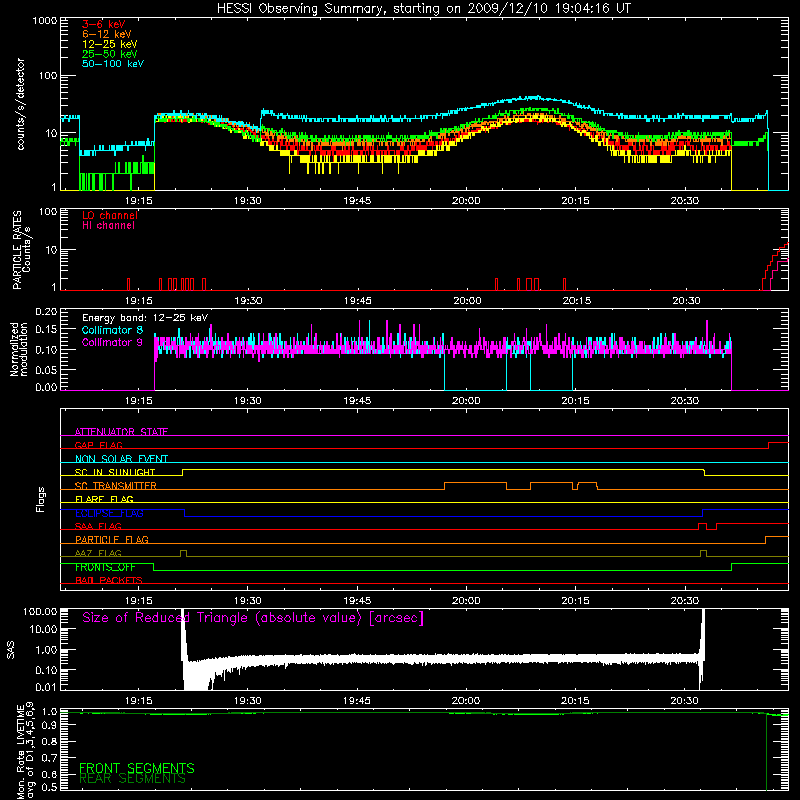Click the 20:15 tick in SAS panel
The height and width of the screenshot is (800, 800).
[576, 701]
